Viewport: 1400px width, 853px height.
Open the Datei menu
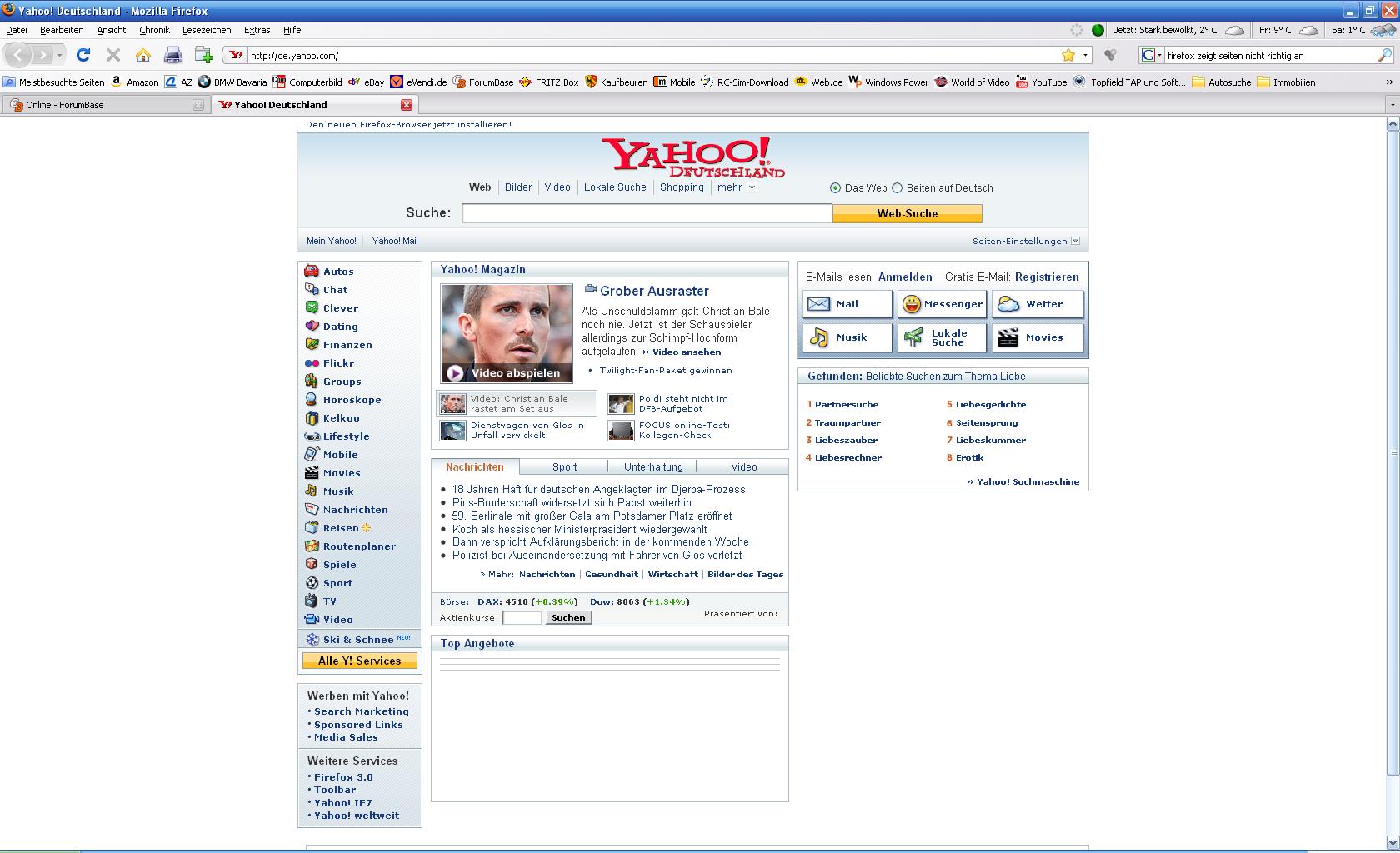tap(17, 30)
